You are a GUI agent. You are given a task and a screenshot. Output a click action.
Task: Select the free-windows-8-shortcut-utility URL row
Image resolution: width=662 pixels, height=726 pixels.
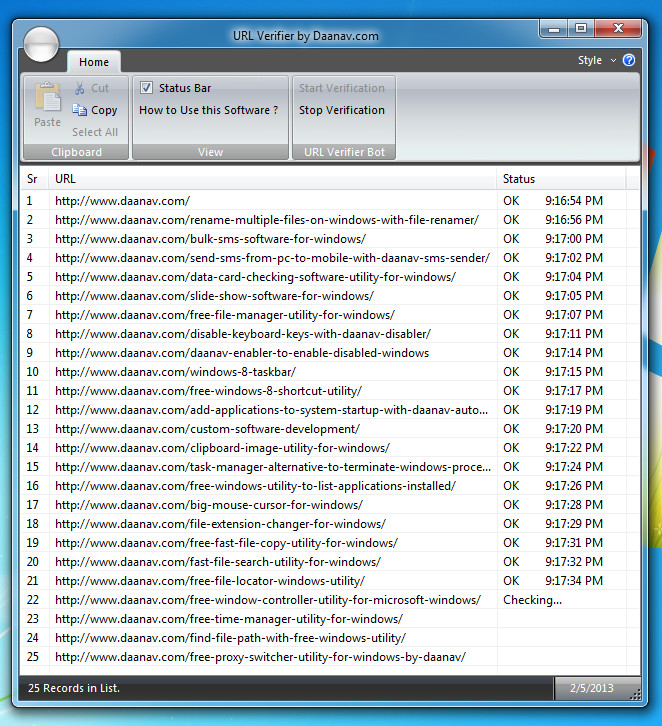click(x=330, y=391)
